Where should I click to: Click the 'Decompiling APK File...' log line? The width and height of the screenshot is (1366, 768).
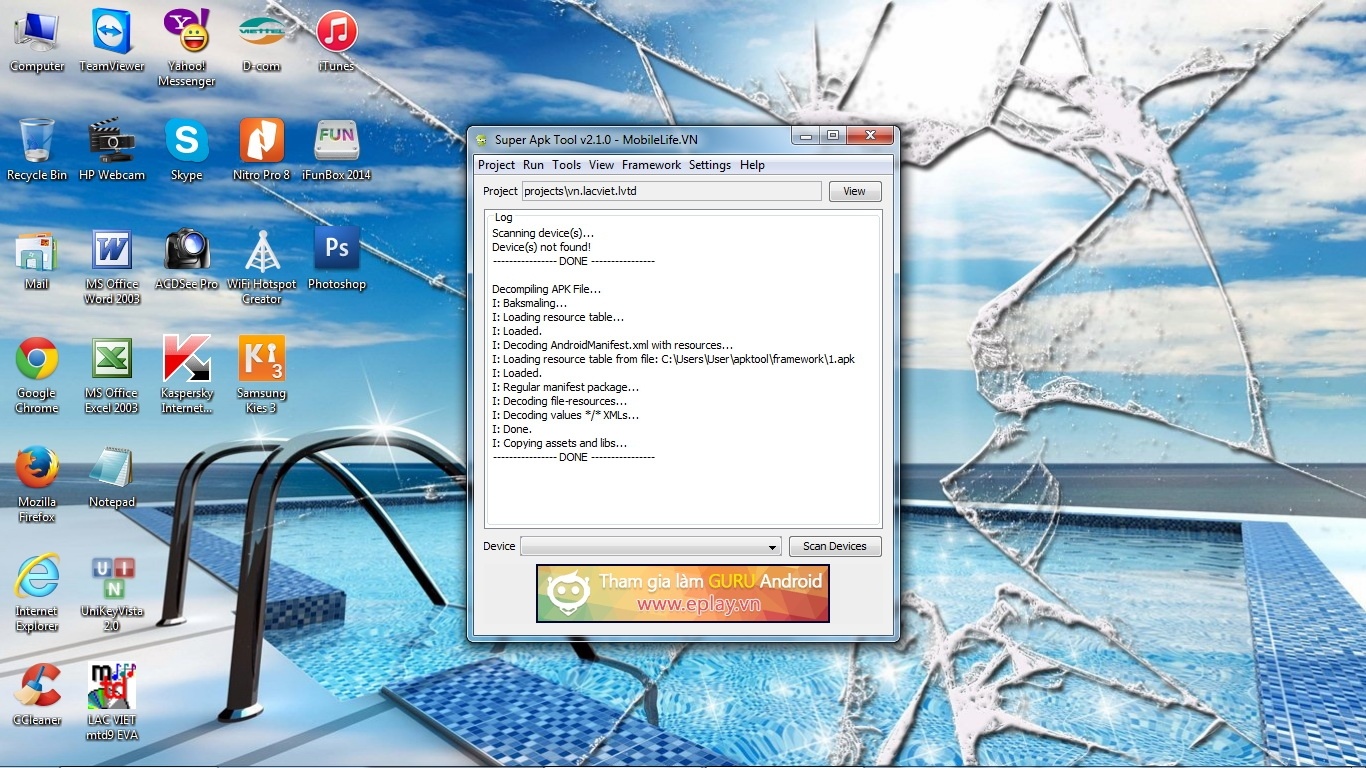(x=546, y=289)
